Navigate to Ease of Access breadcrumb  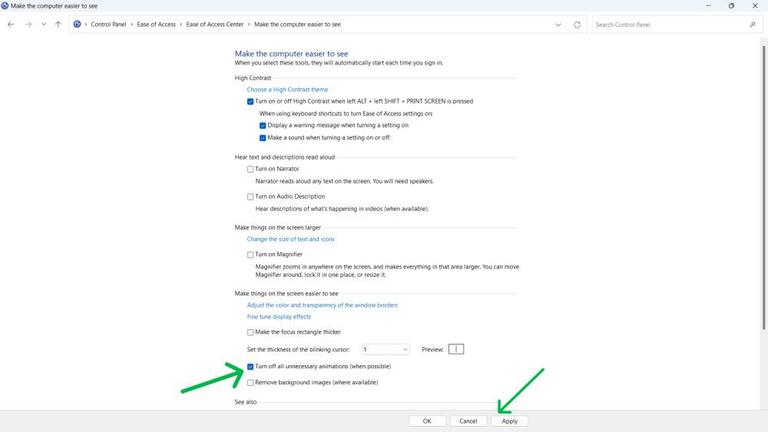[156, 24]
